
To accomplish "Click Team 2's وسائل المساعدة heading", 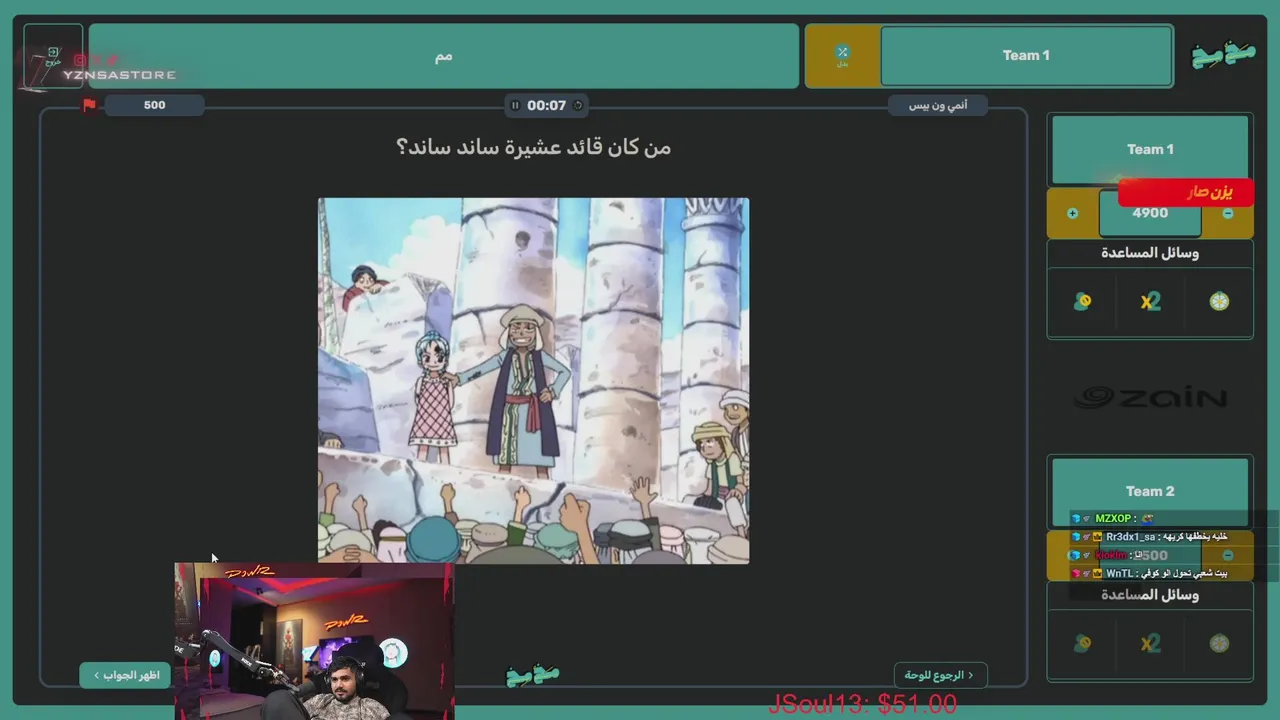I will pos(1150,595).
